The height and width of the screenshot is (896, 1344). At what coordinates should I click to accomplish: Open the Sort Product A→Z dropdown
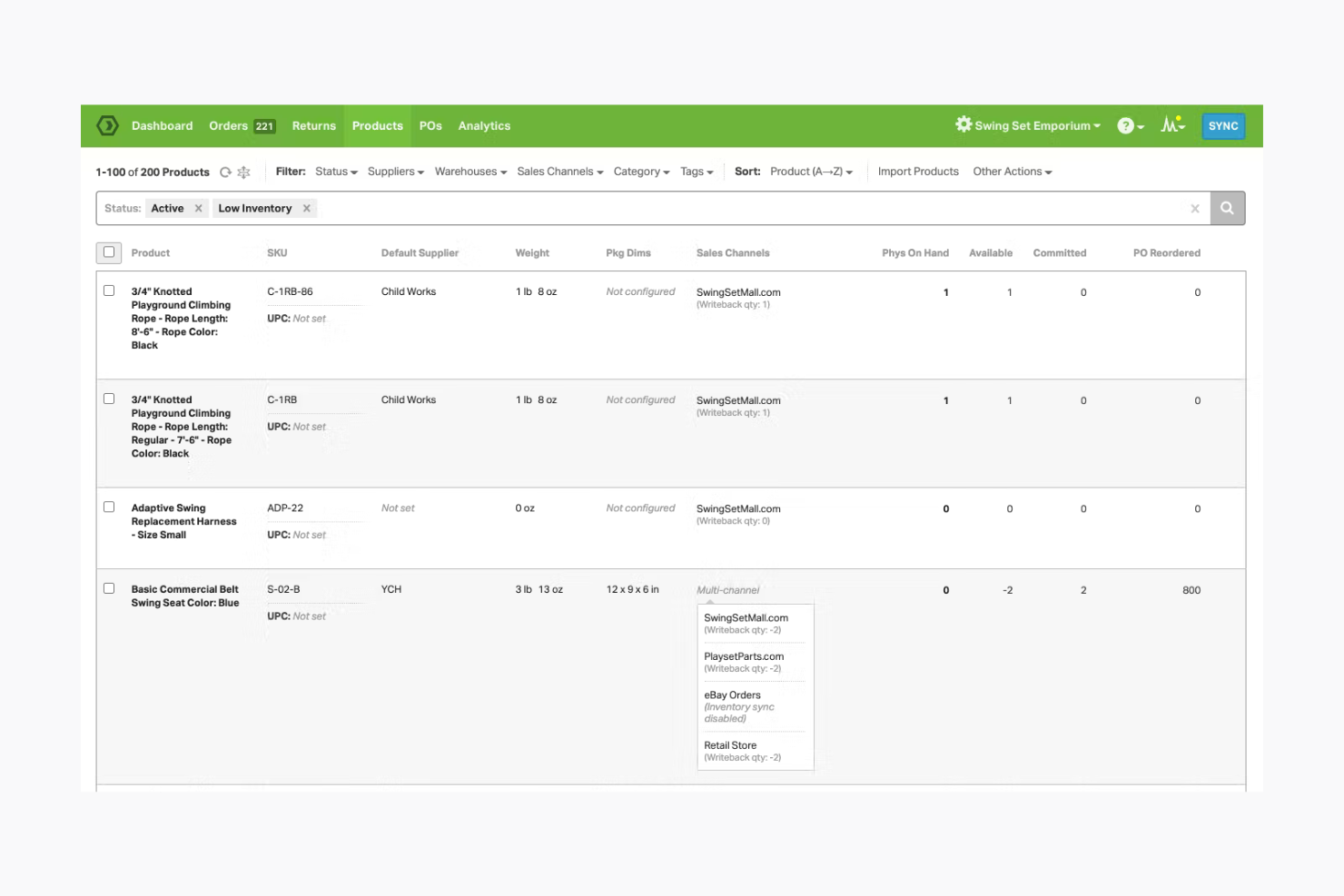pyautogui.click(x=811, y=171)
